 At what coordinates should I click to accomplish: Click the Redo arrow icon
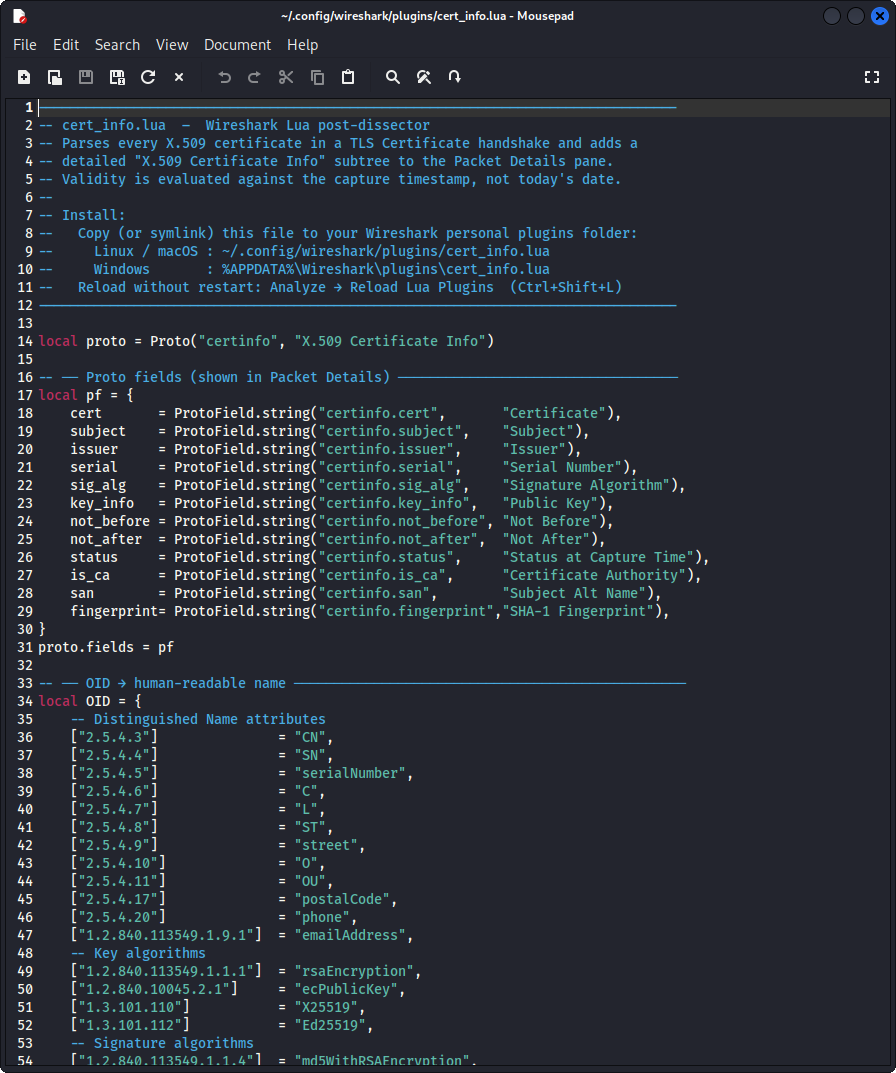tap(254, 77)
